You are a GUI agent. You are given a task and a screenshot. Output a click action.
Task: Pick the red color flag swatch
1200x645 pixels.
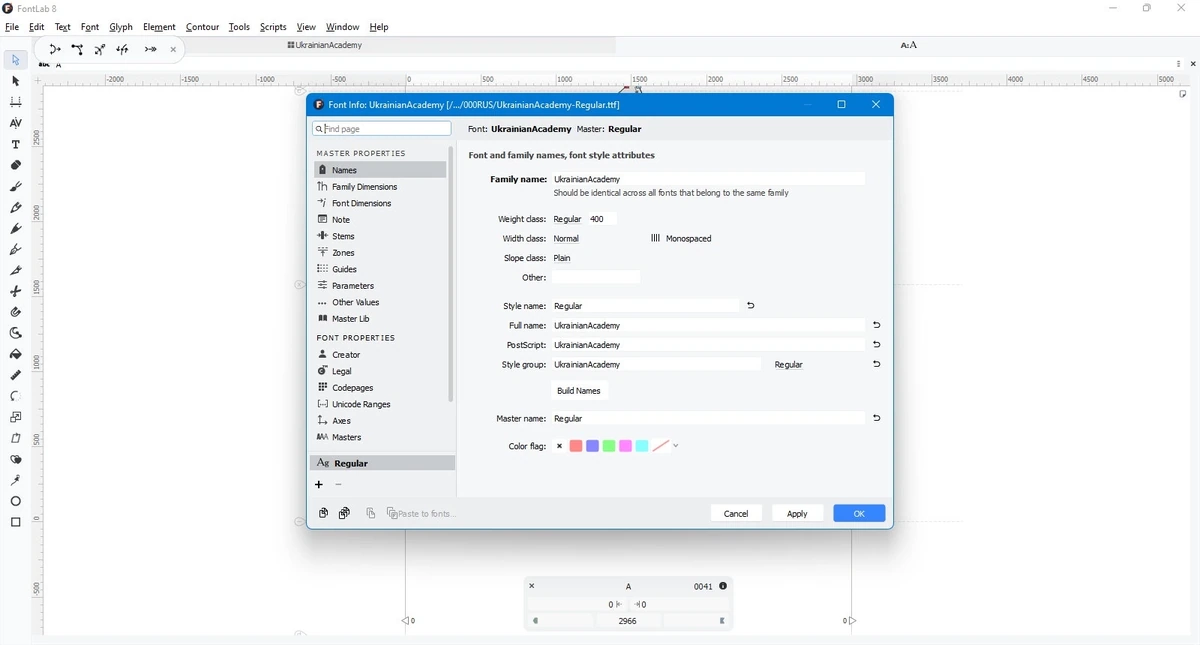(x=576, y=446)
